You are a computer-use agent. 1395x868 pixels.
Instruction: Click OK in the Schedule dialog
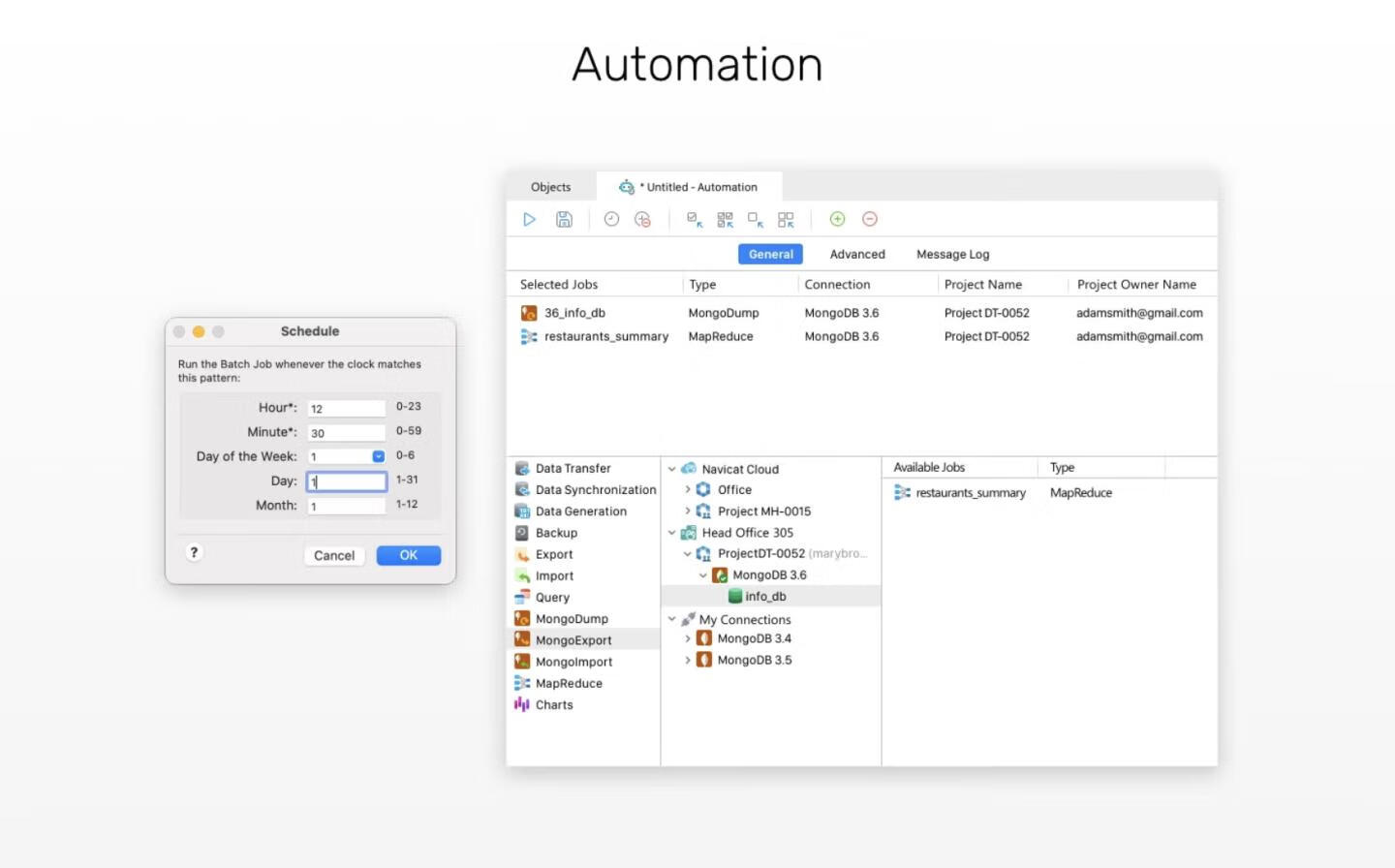click(x=408, y=555)
